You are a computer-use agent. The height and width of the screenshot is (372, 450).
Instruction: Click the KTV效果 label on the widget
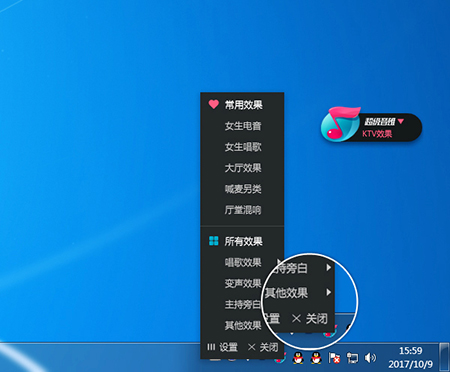tap(377, 134)
